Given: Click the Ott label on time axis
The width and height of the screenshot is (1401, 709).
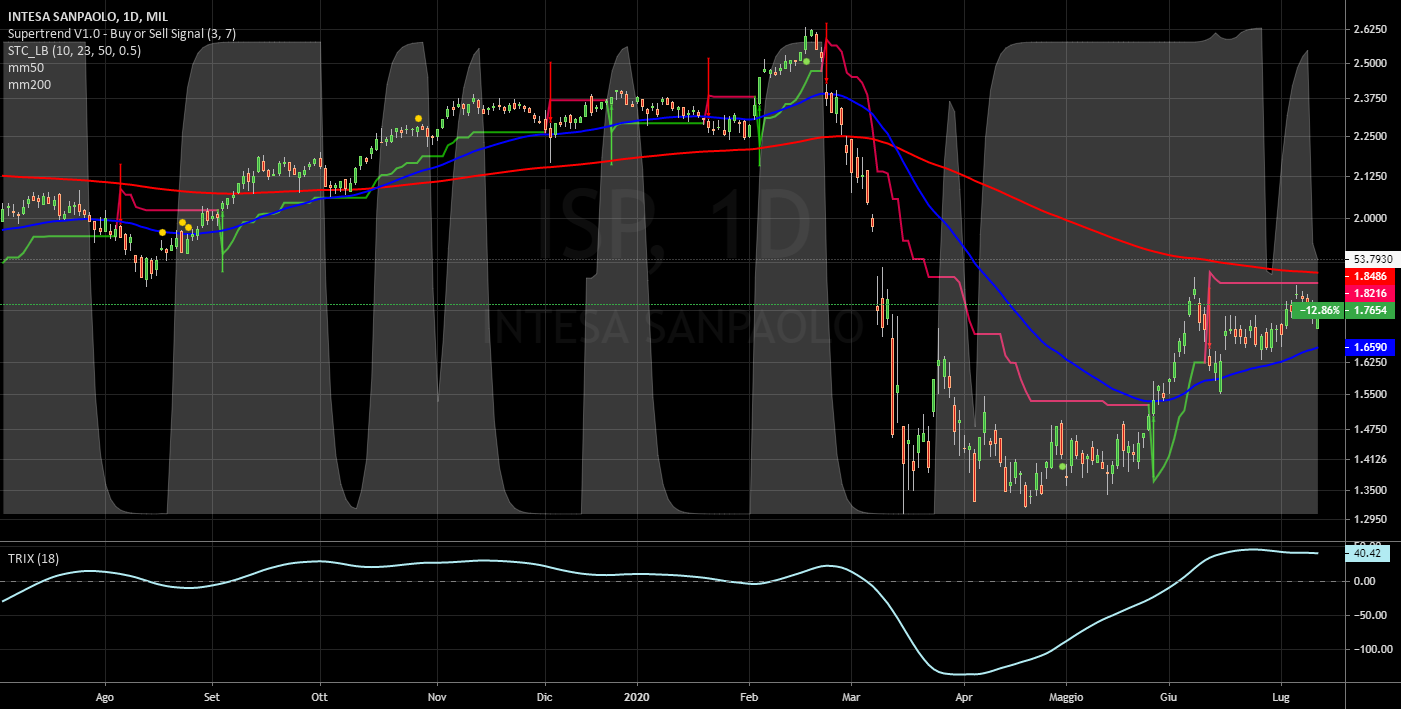Looking at the screenshot, I should pyautogui.click(x=319, y=696).
